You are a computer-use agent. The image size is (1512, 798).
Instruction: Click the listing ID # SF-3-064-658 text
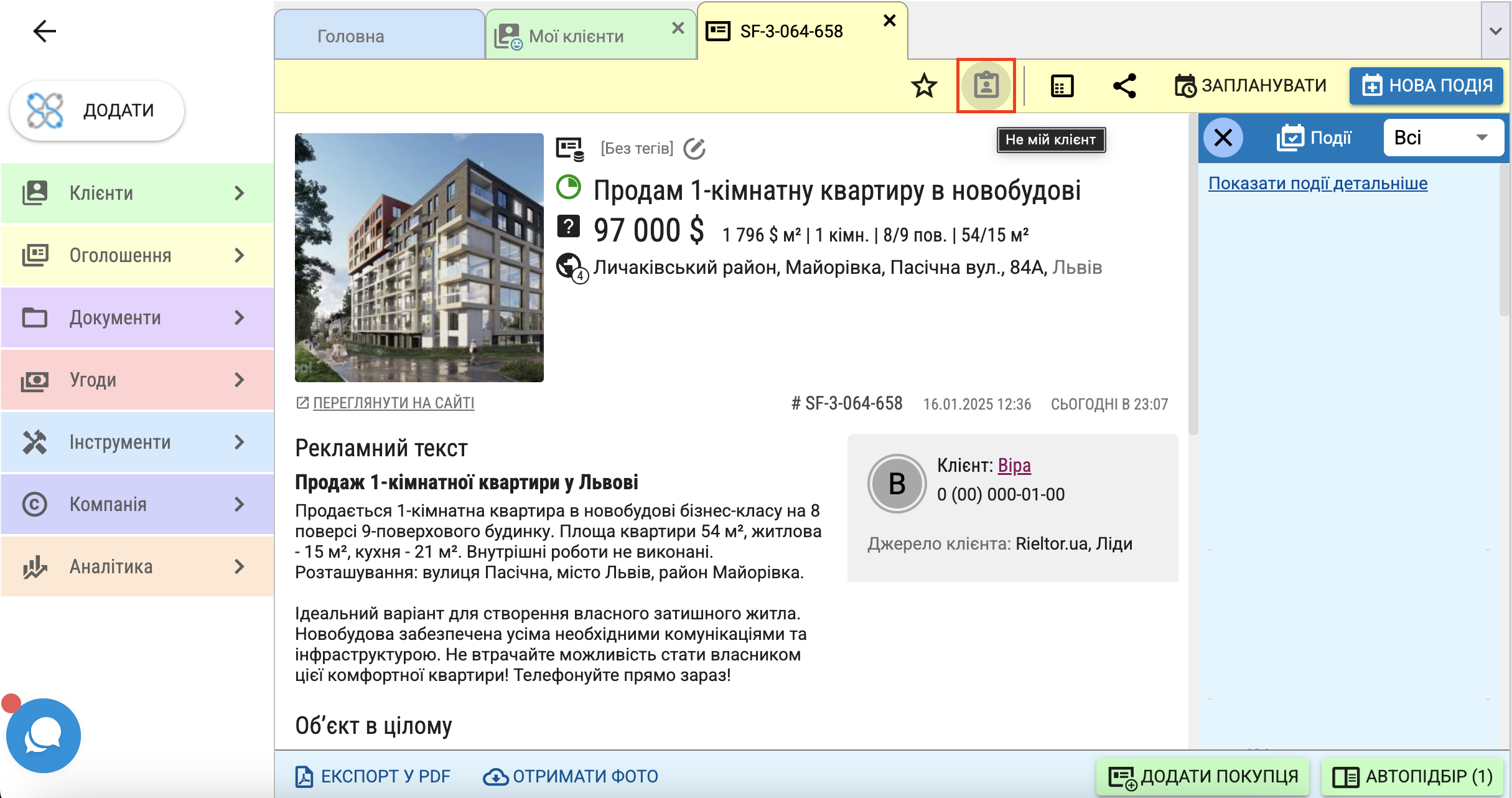click(x=847, y=403)
